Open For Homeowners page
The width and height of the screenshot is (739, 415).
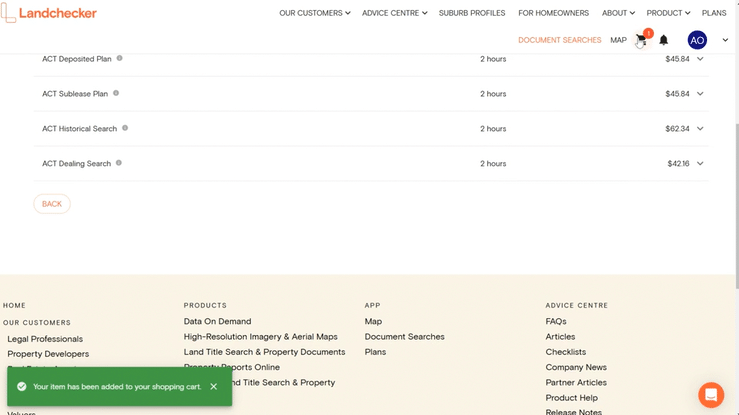(553, 13)
